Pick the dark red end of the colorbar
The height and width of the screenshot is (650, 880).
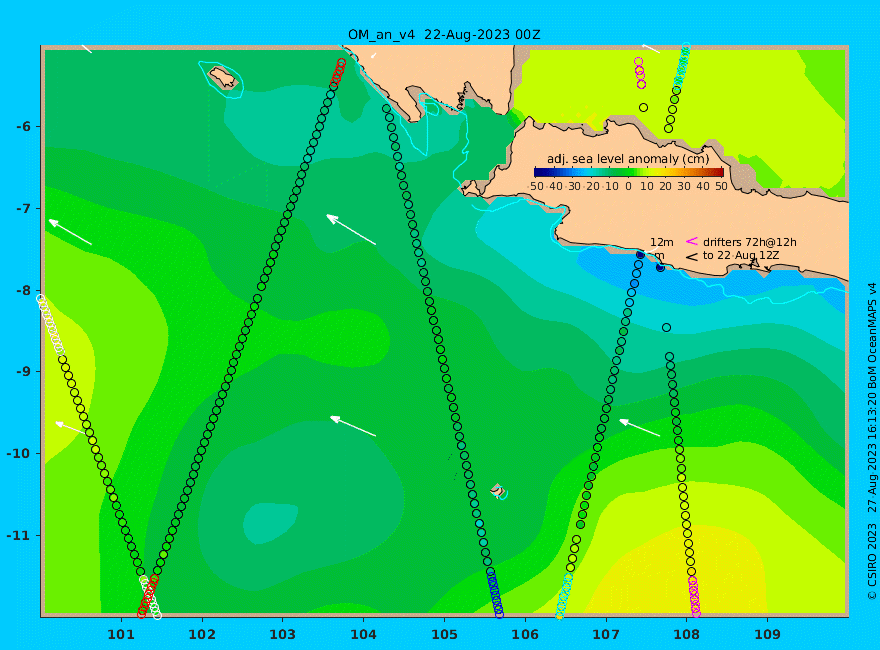click(718, 173)
